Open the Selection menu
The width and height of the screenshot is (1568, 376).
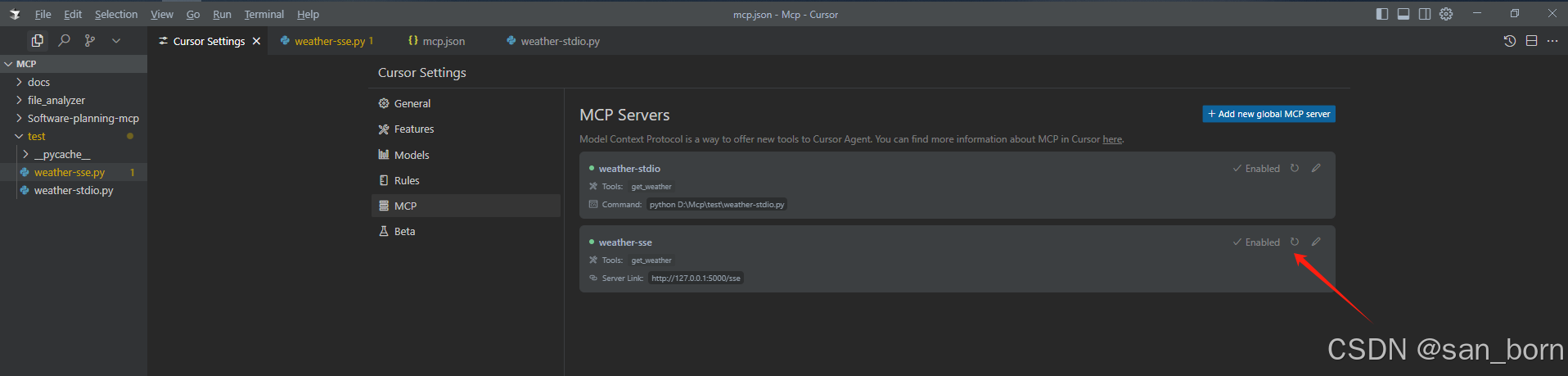pos(116,14)
